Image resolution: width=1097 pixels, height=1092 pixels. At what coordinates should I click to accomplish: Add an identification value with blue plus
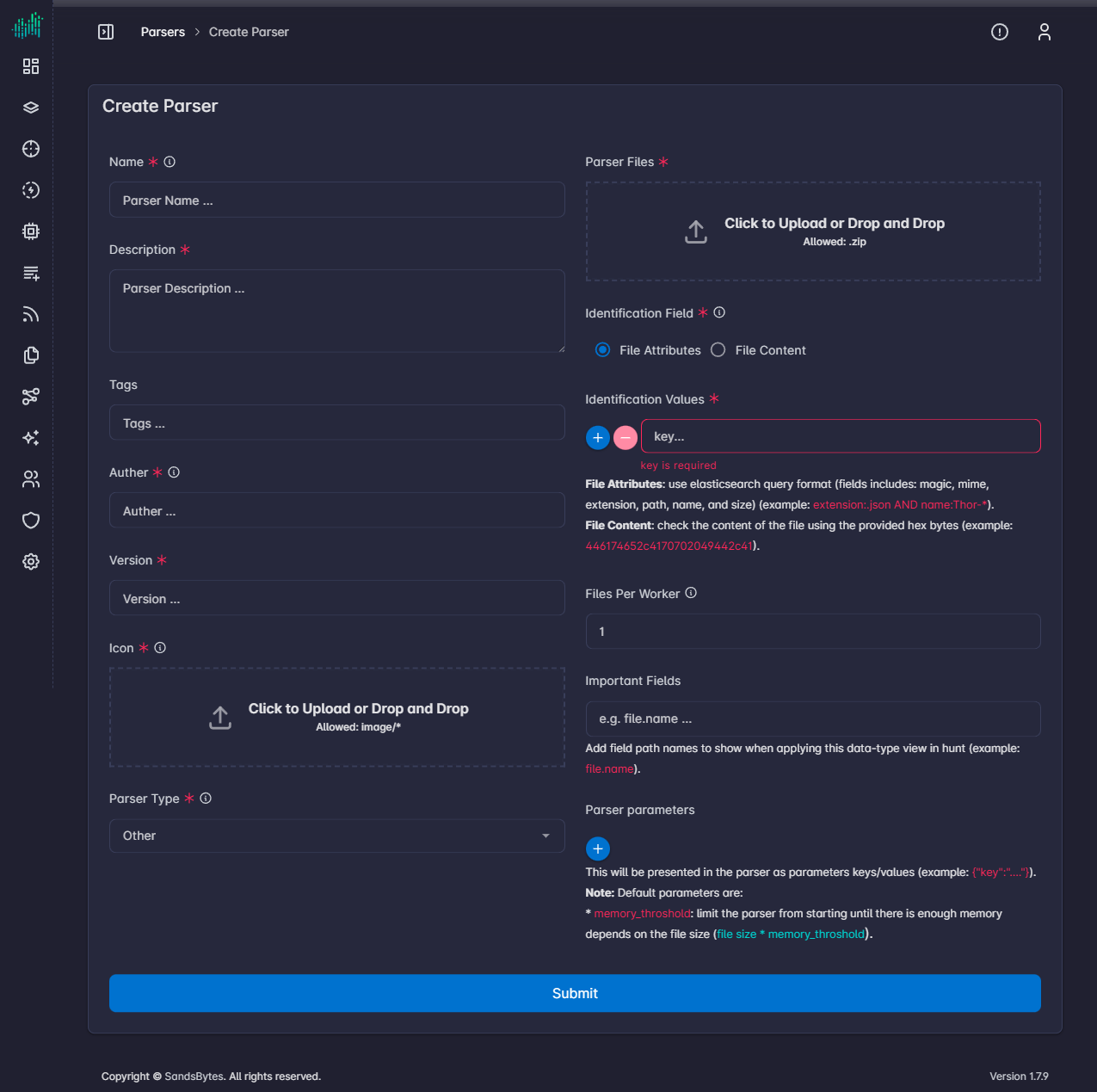pyautogui.click(x=598, y=438)
